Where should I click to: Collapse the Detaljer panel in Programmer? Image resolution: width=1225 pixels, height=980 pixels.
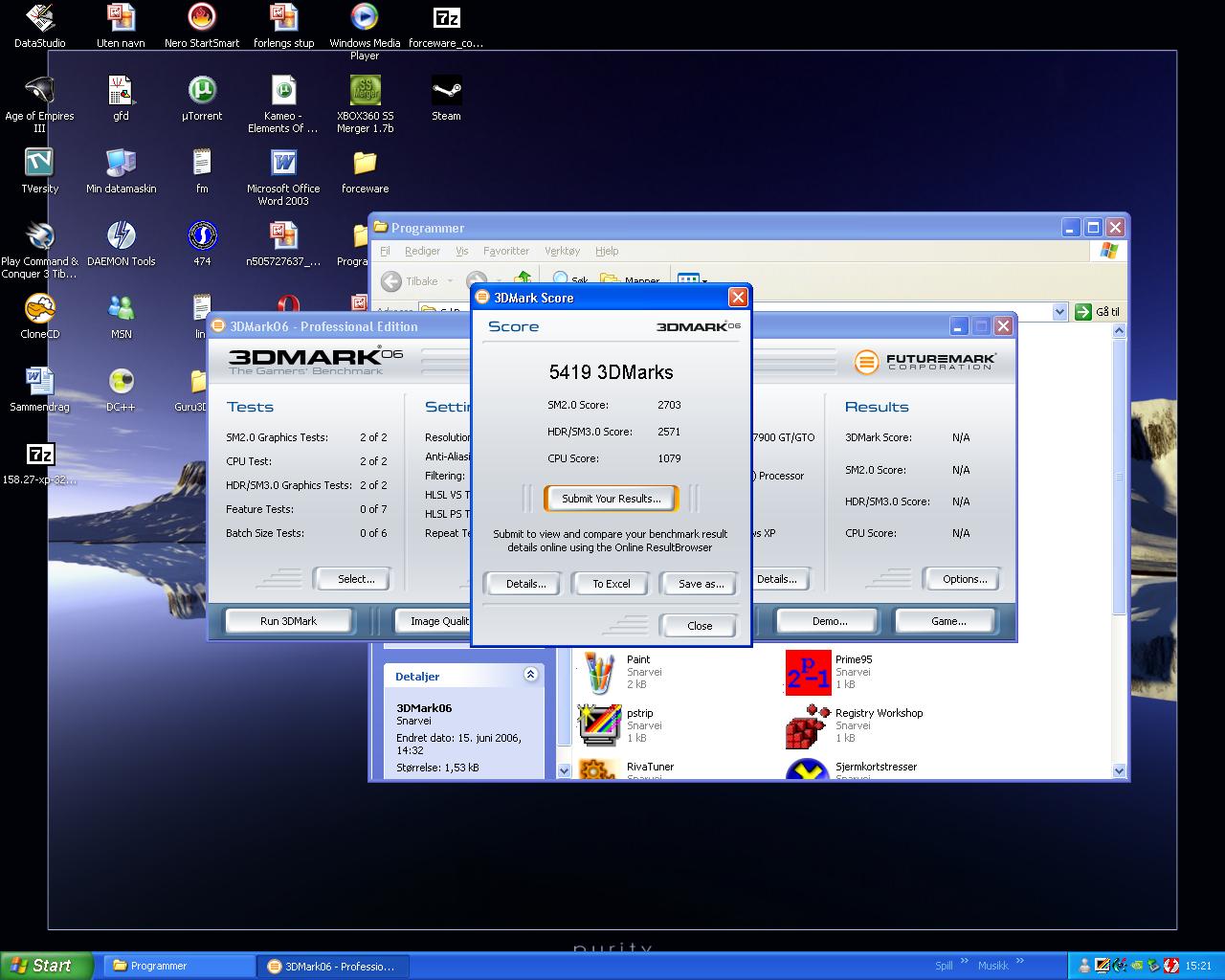coord(530,675)
